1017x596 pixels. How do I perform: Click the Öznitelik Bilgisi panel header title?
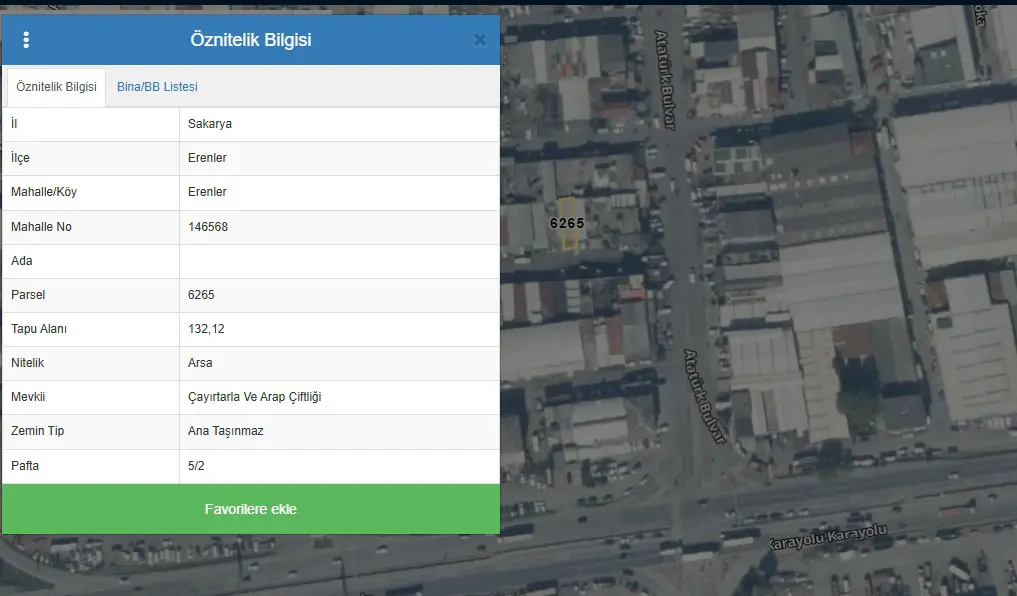(x=251, y=40)
